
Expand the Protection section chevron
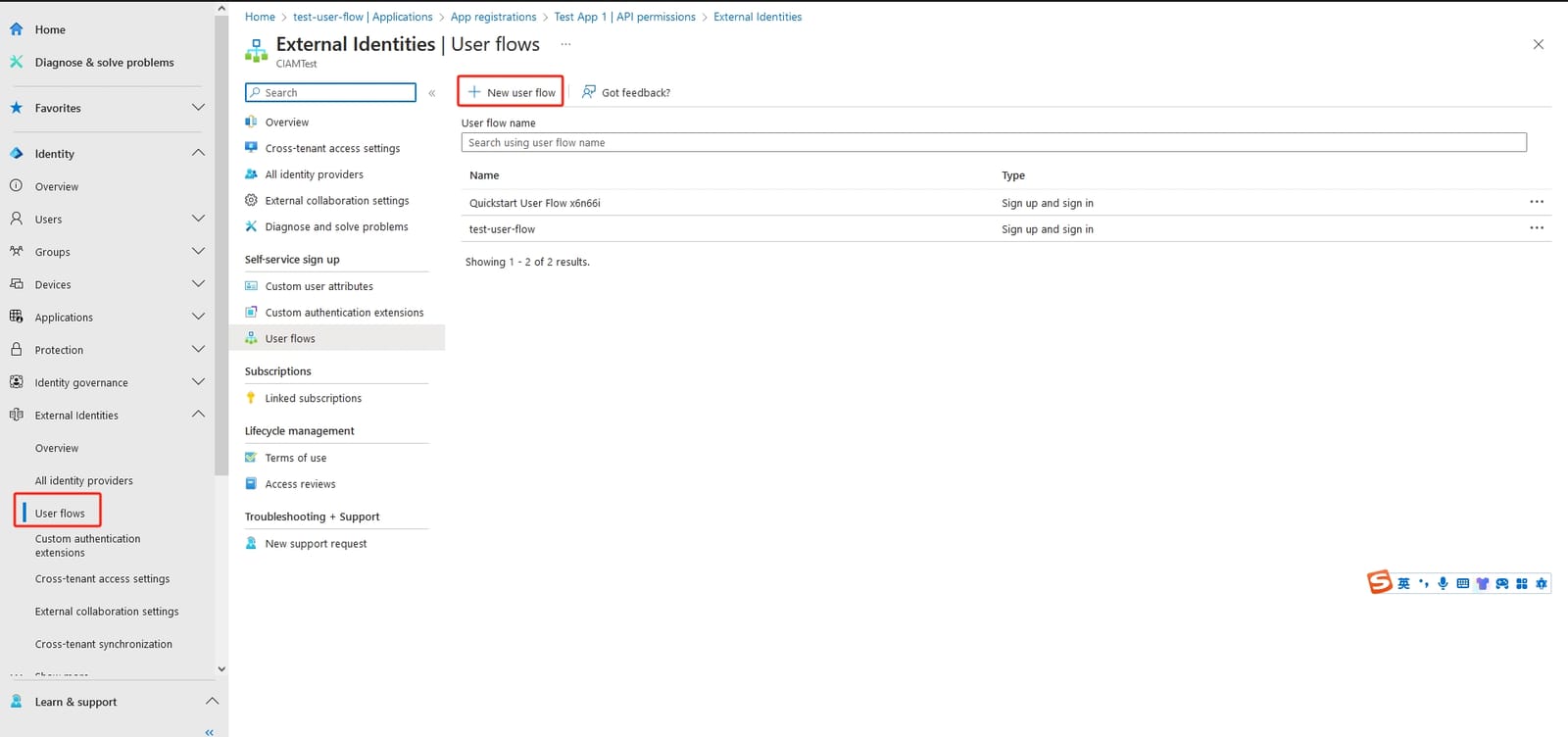(198, 349)
